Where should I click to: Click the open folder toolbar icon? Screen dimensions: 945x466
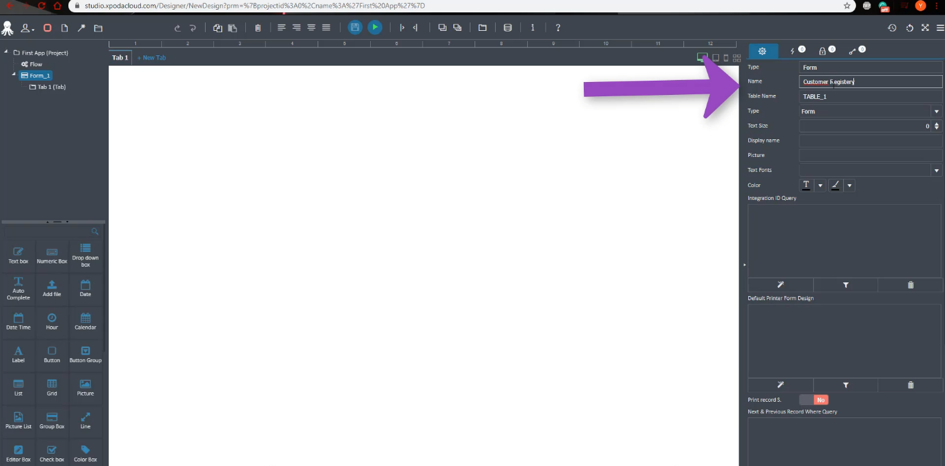[x=98, y=28]
